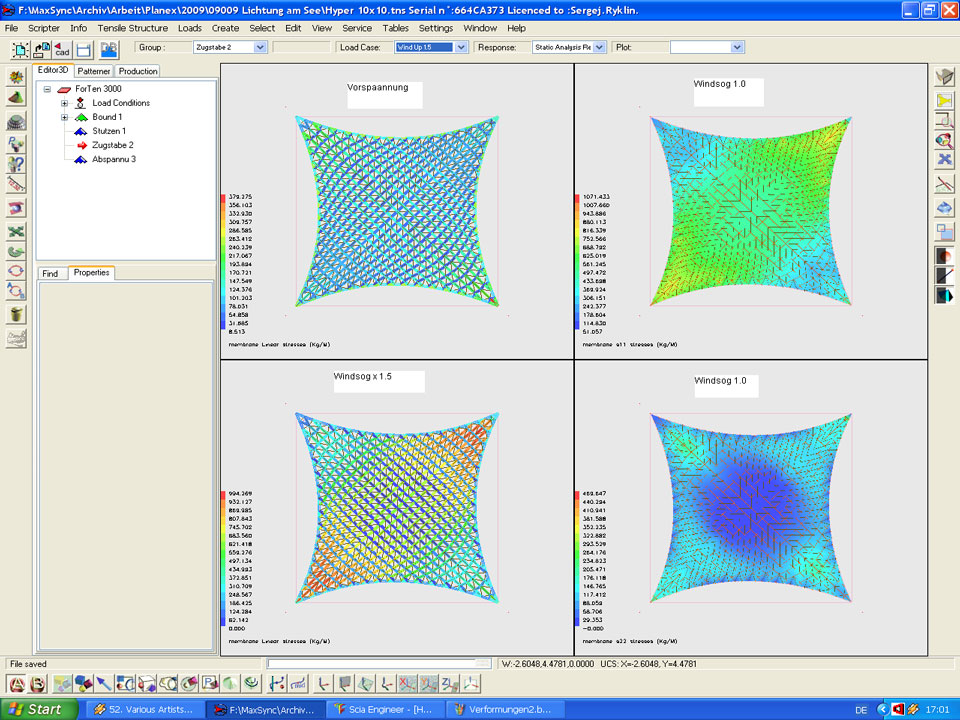Expand the Load Conditions tree node
Viewport: 960px width, 720px height.
(64, 103)
